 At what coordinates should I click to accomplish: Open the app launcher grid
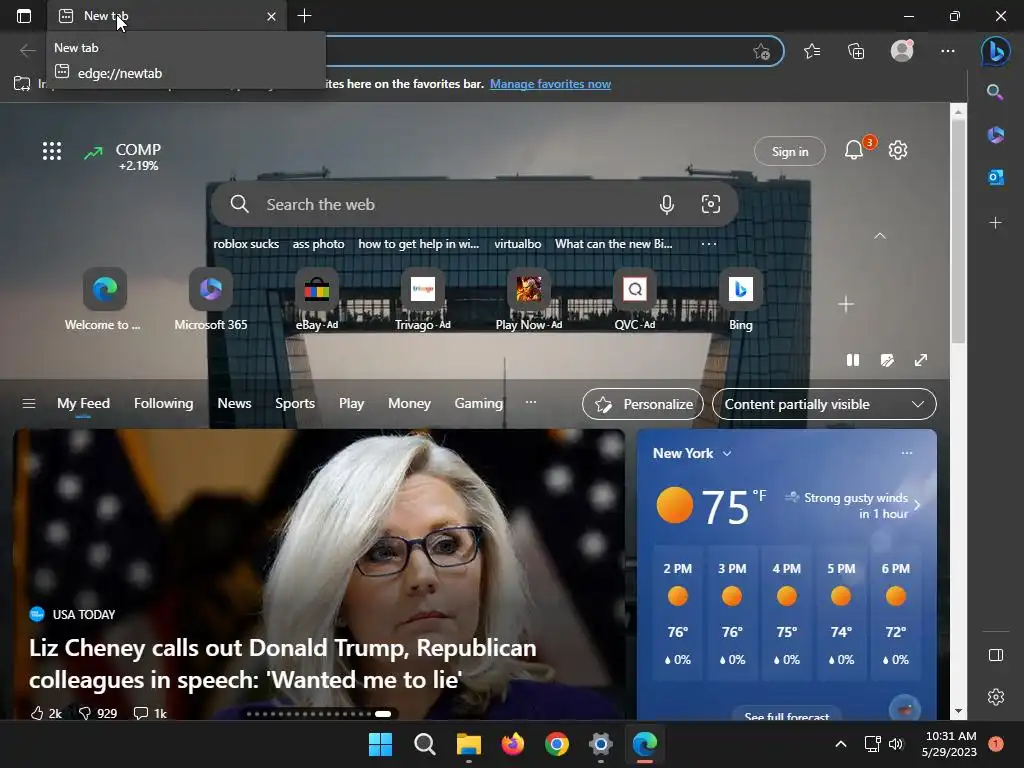click(x=52, y=152)
